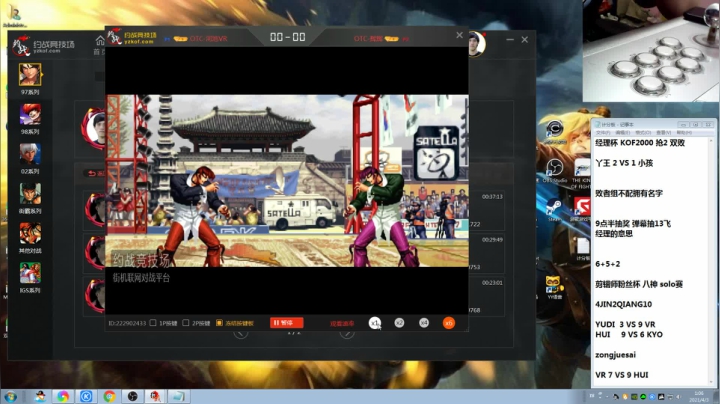Click the Notepad line '6+5+2'

[608, 264]
